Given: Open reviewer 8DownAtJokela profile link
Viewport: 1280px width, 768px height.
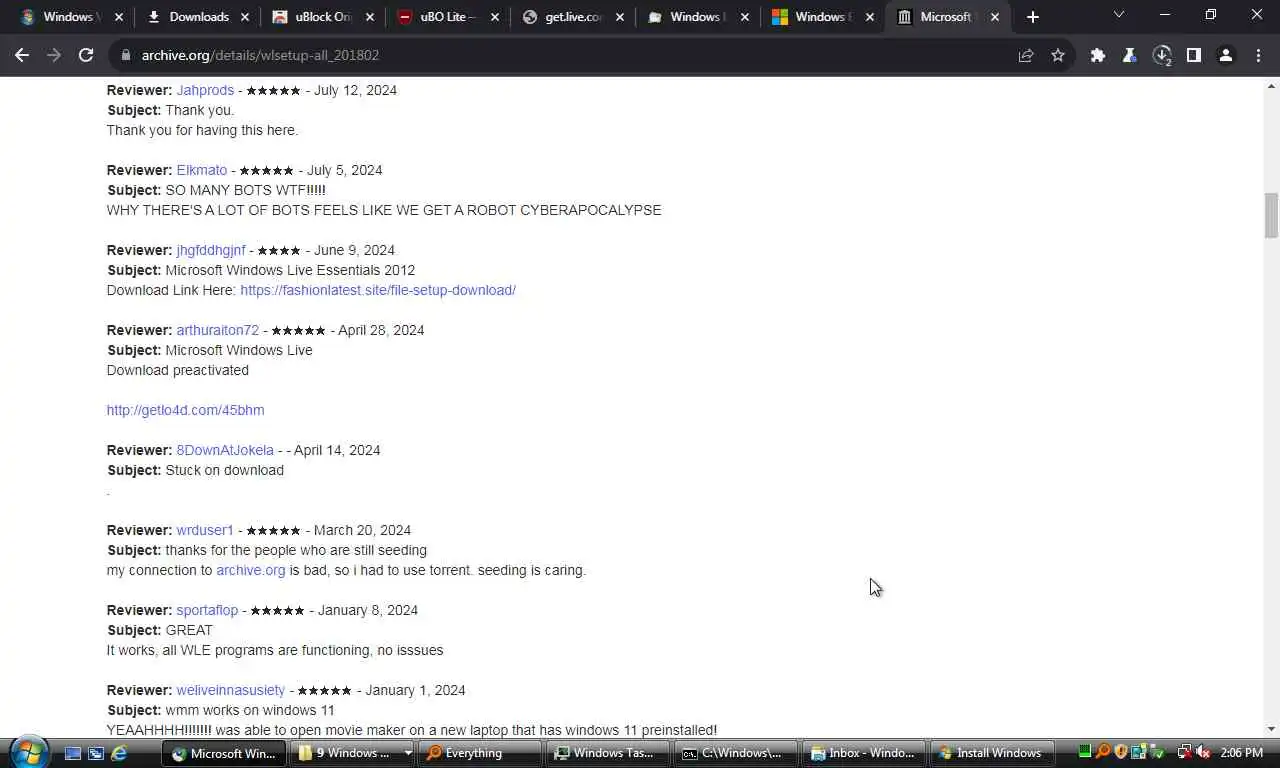Looking at the screenshot, I should pyautogui.click(x=225, y=450).
